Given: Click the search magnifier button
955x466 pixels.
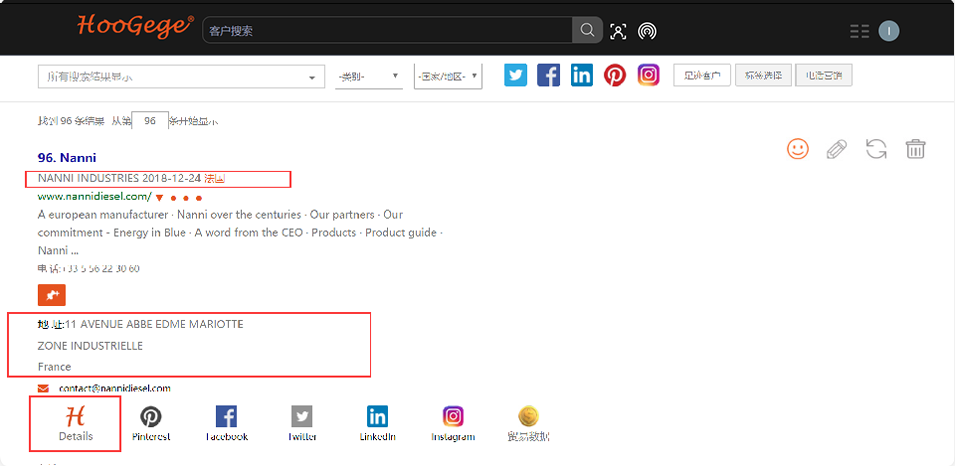Looking at the screenshot, I should point(587,30).
